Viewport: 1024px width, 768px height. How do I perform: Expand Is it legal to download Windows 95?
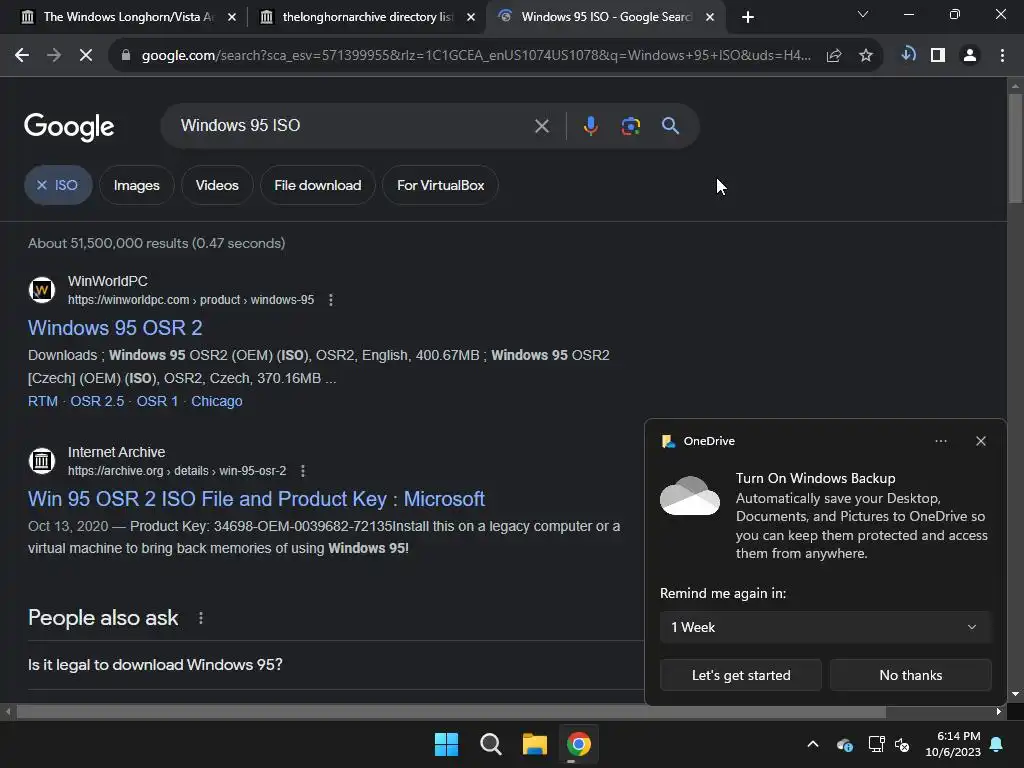tap(335, 665)
